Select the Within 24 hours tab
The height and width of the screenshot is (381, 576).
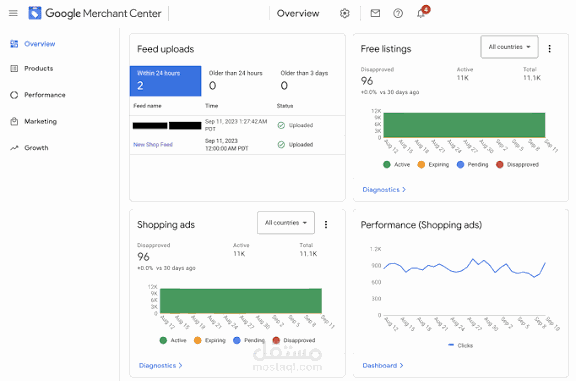tap(165, 81)
